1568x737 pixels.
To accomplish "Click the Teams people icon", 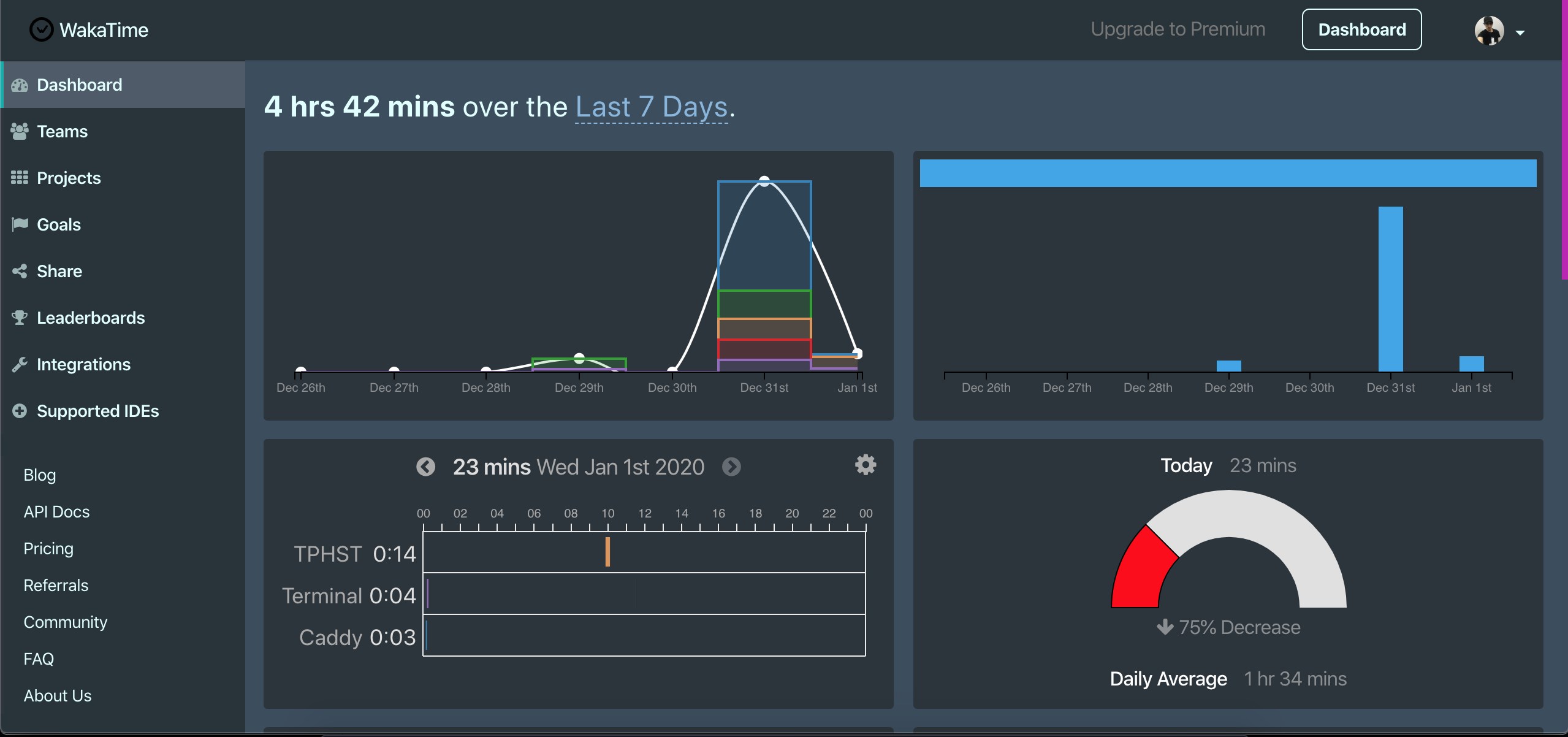I will pyautogui.click(x=20, y=131).
